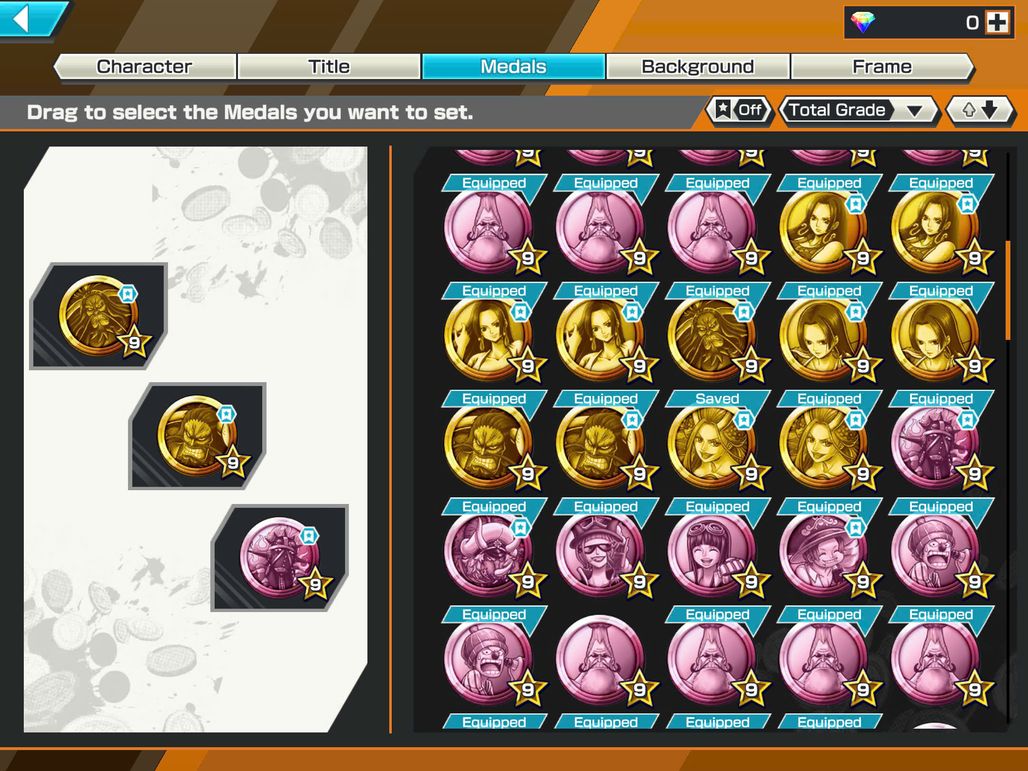The width and height of the screenshot is (1028, 771).
Task: Tap the top slotted gold medal on left
Action: tap(98, 316)
